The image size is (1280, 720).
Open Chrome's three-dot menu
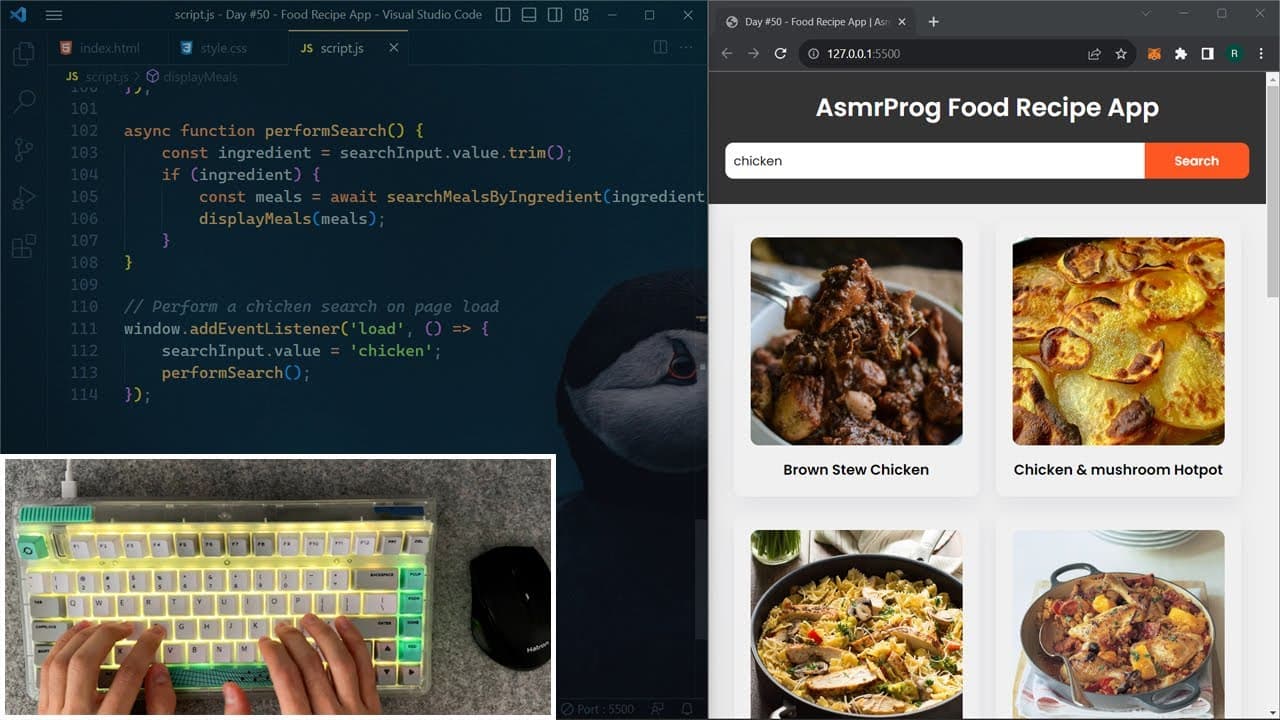coord(1260,54)
